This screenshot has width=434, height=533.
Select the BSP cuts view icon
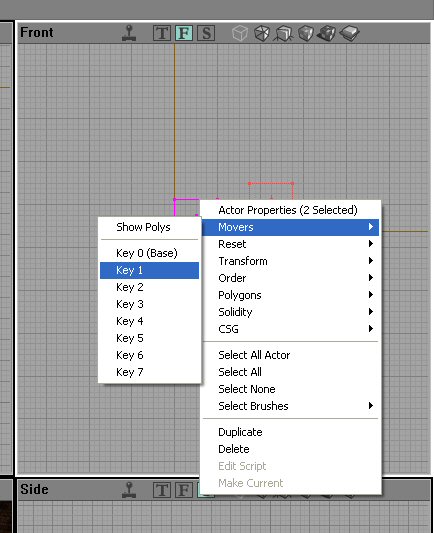[306, 33]
